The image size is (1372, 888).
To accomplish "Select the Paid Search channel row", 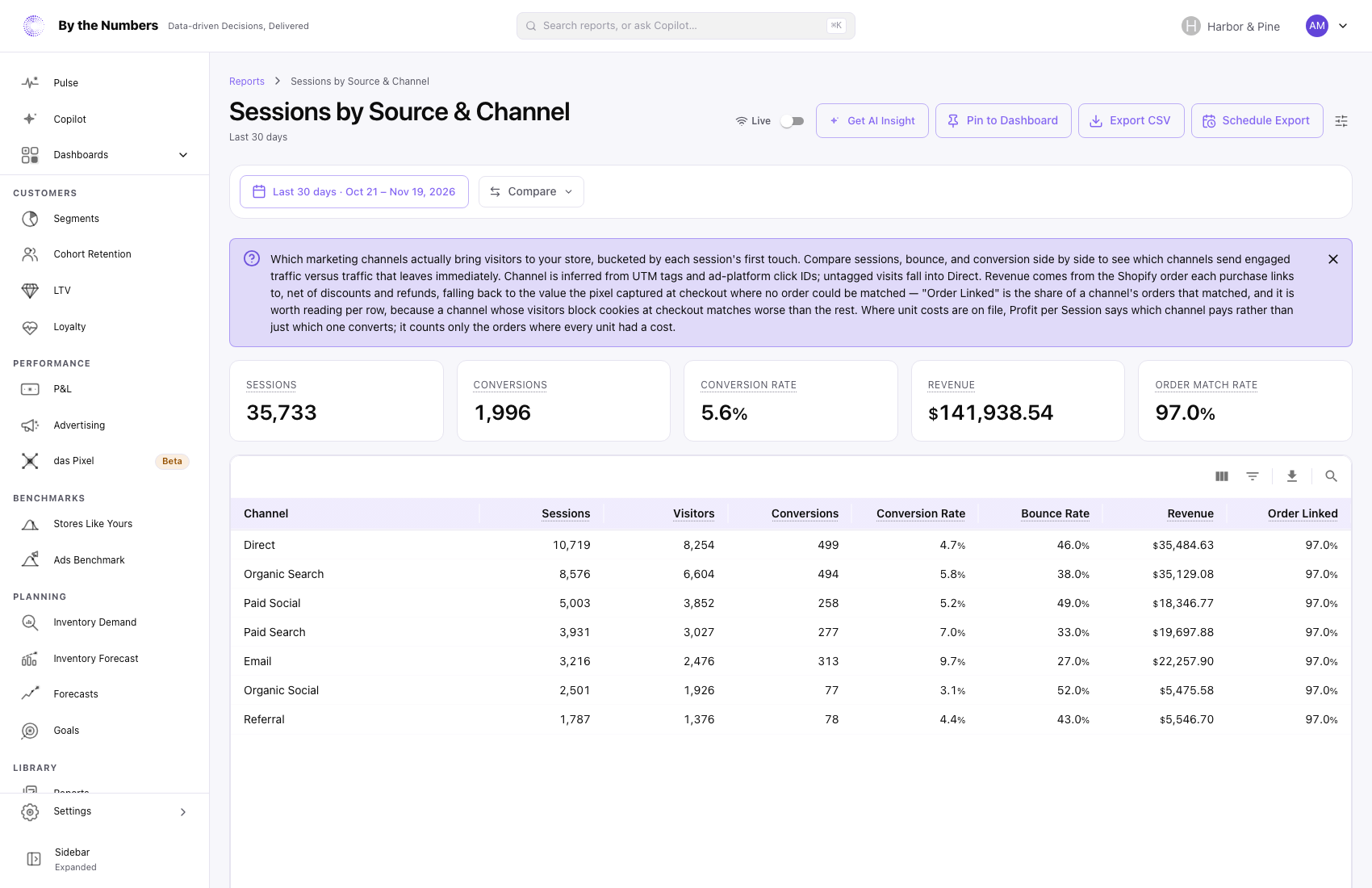I will [x=791, y=632].
